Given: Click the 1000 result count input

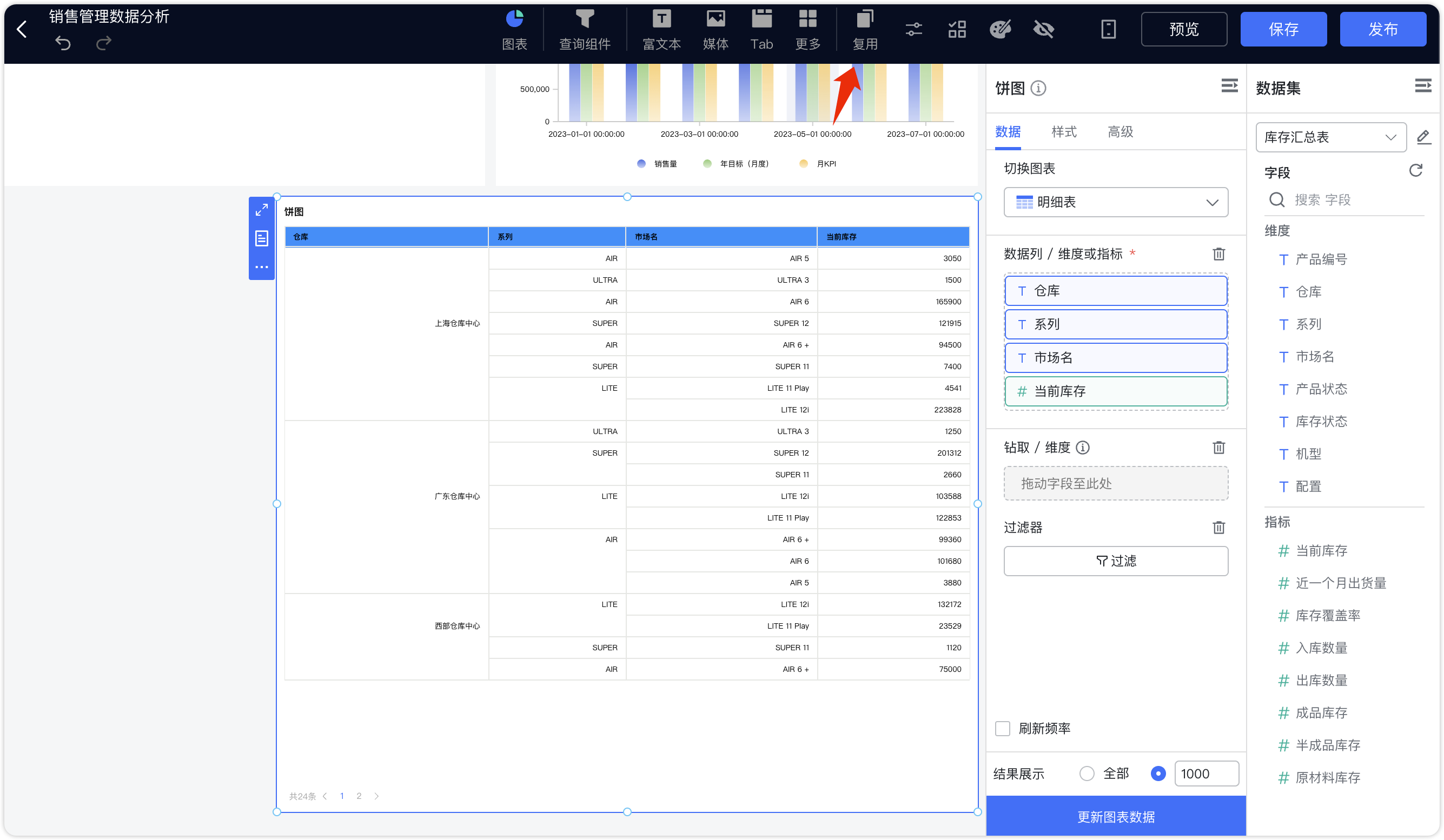Looking at the screenshot, I should [x=1205, y=774].
